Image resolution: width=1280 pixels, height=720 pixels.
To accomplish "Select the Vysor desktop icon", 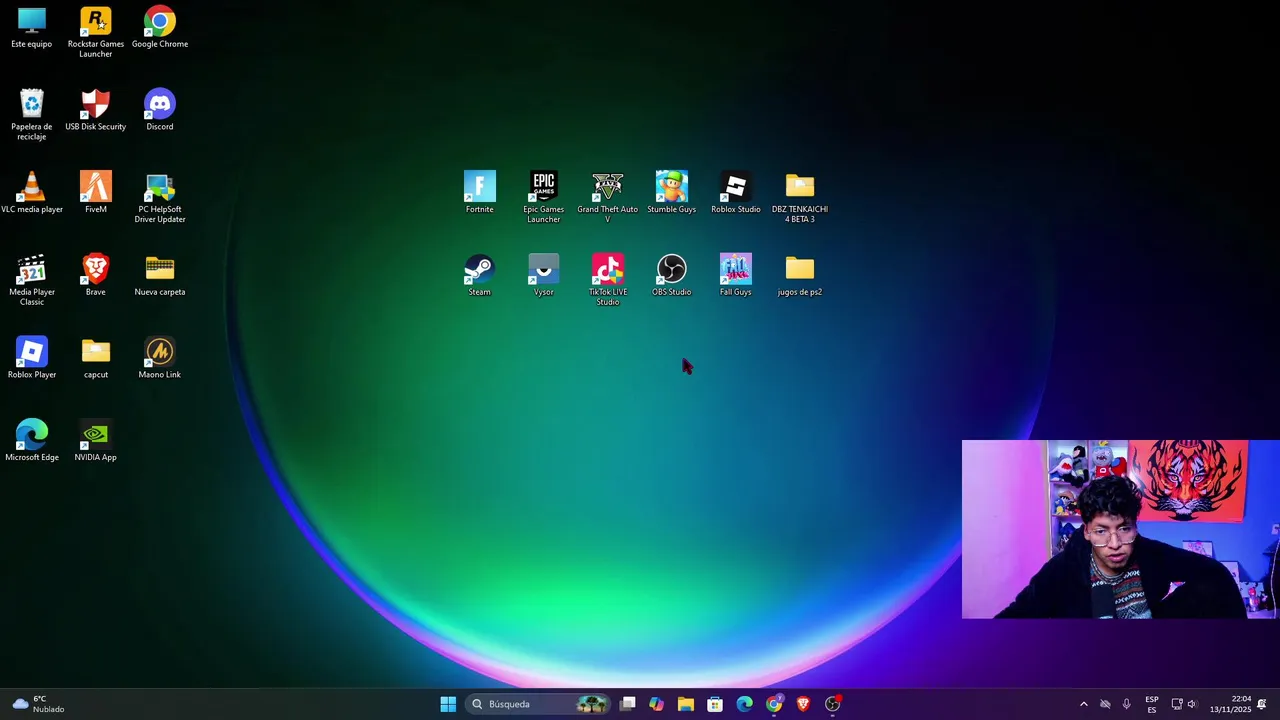I will click(x=544, y=276).
